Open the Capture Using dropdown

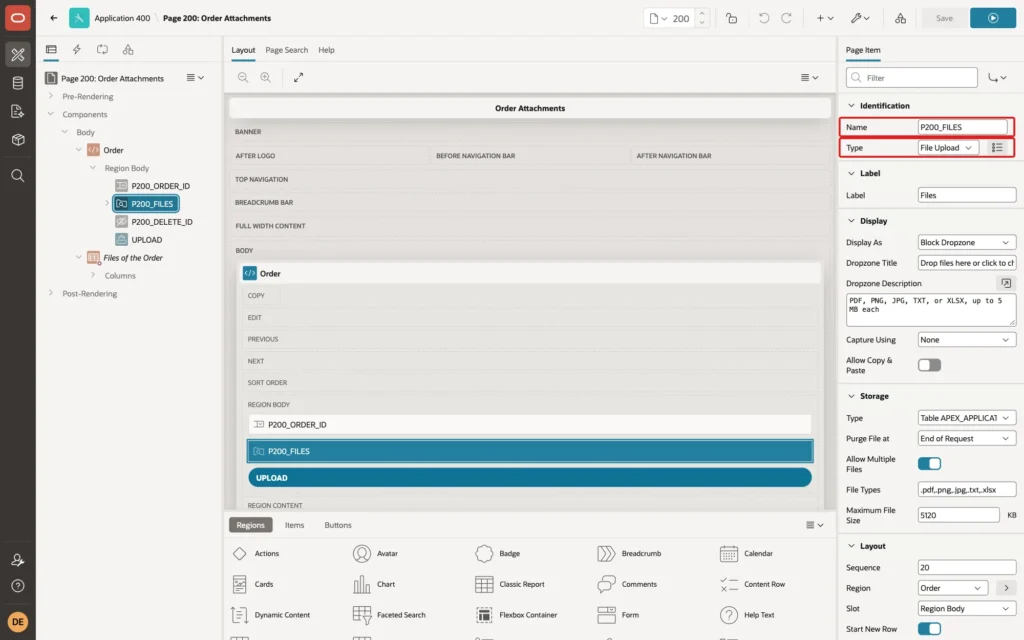point(967,340)
